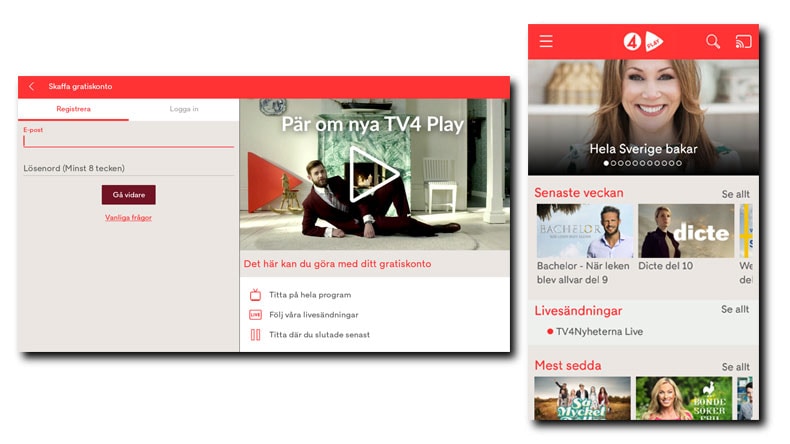Tap the TV4 Play logo
Screen dimensions: 790x444
click(x=643, y=42)
